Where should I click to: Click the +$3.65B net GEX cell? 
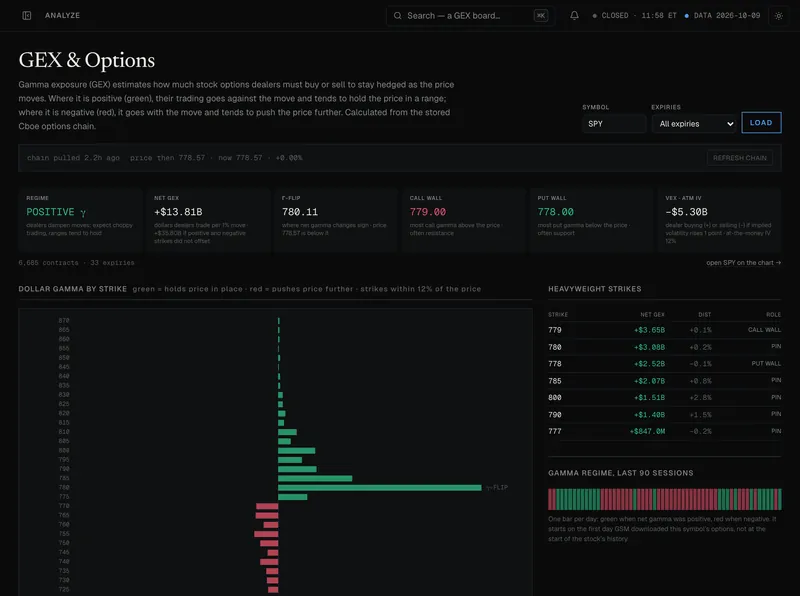point(649,330)
